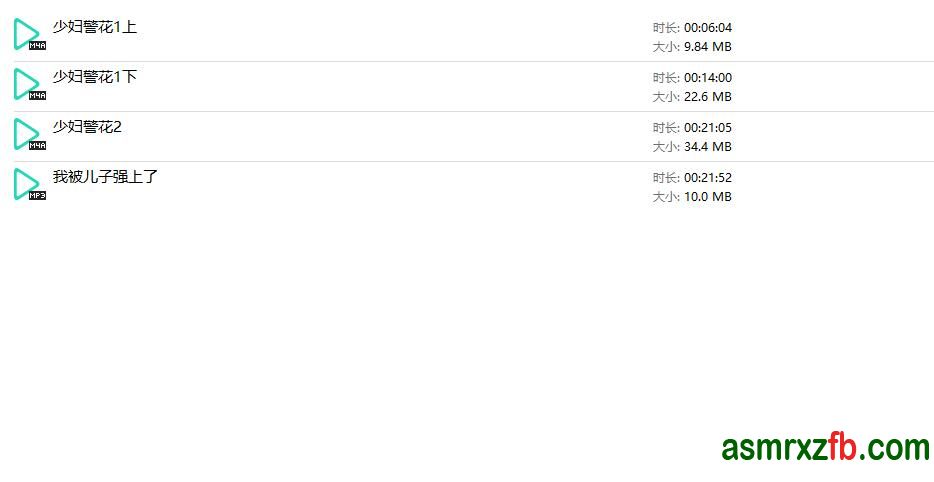Viewport: 934px width, 482px height.
Task: Click the 00:21:05 duration value
Action: (x=708, y=128)
